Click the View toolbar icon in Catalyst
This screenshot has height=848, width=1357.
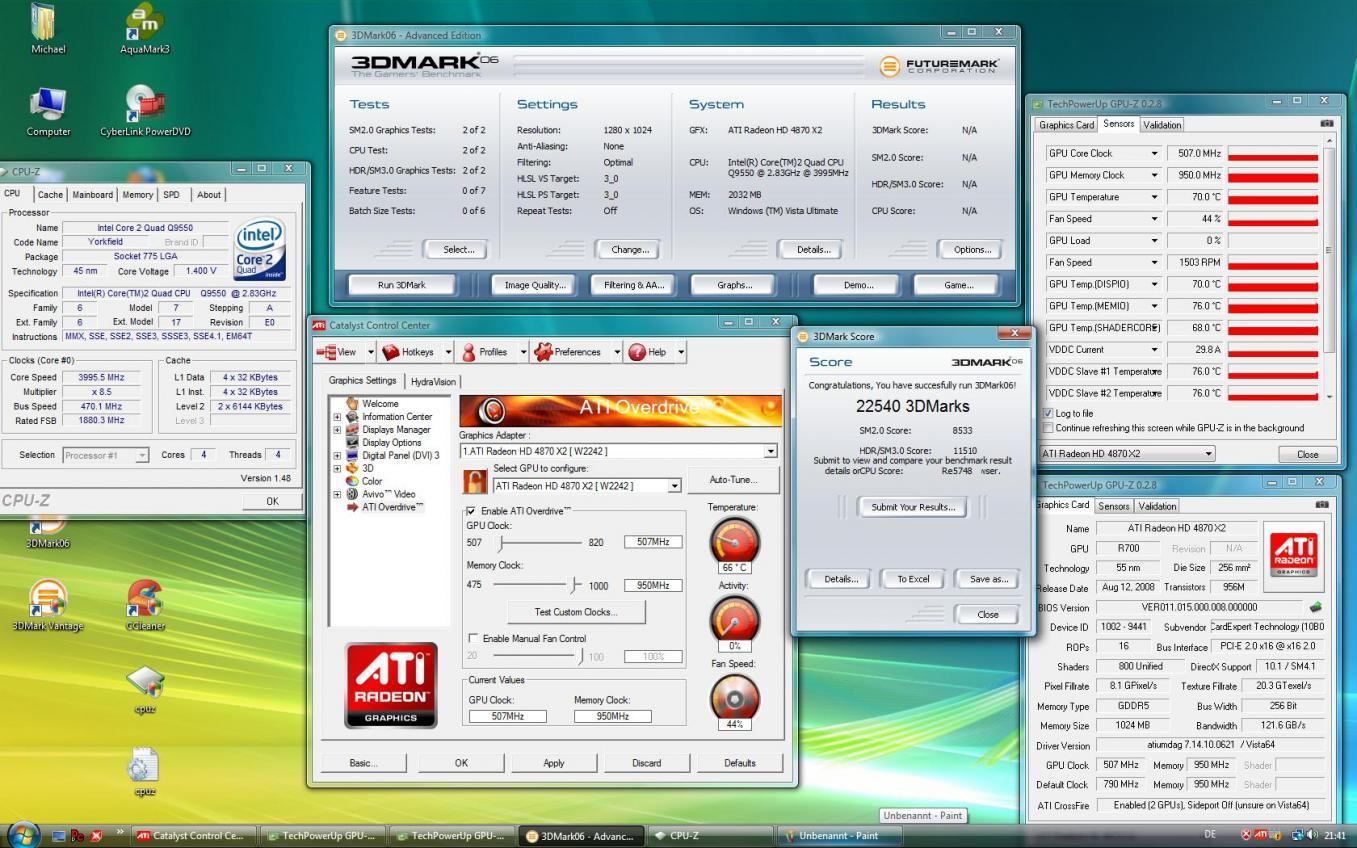(x=340, y=352)
